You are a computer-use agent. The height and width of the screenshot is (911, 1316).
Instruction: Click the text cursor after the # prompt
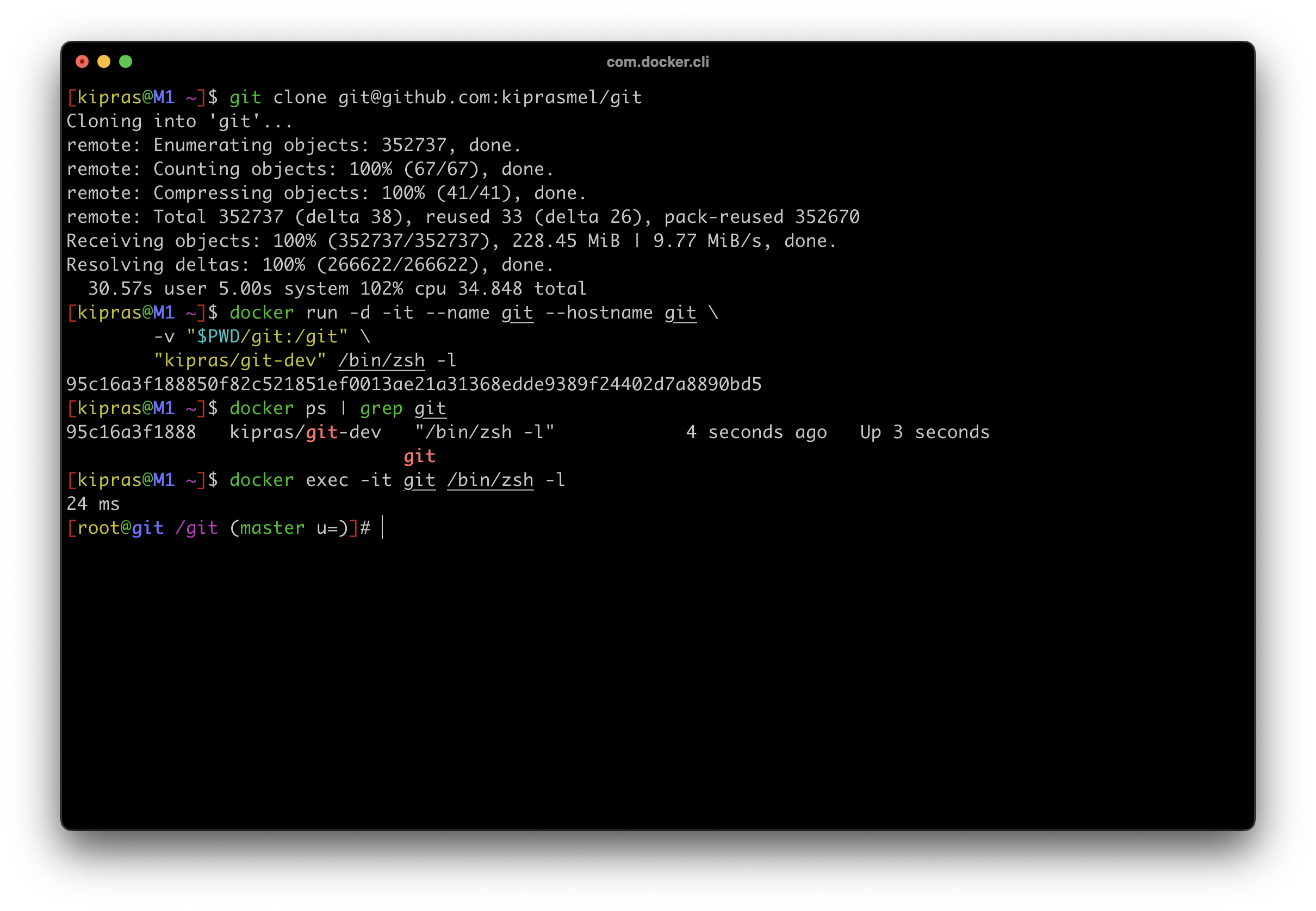[382, 528]
